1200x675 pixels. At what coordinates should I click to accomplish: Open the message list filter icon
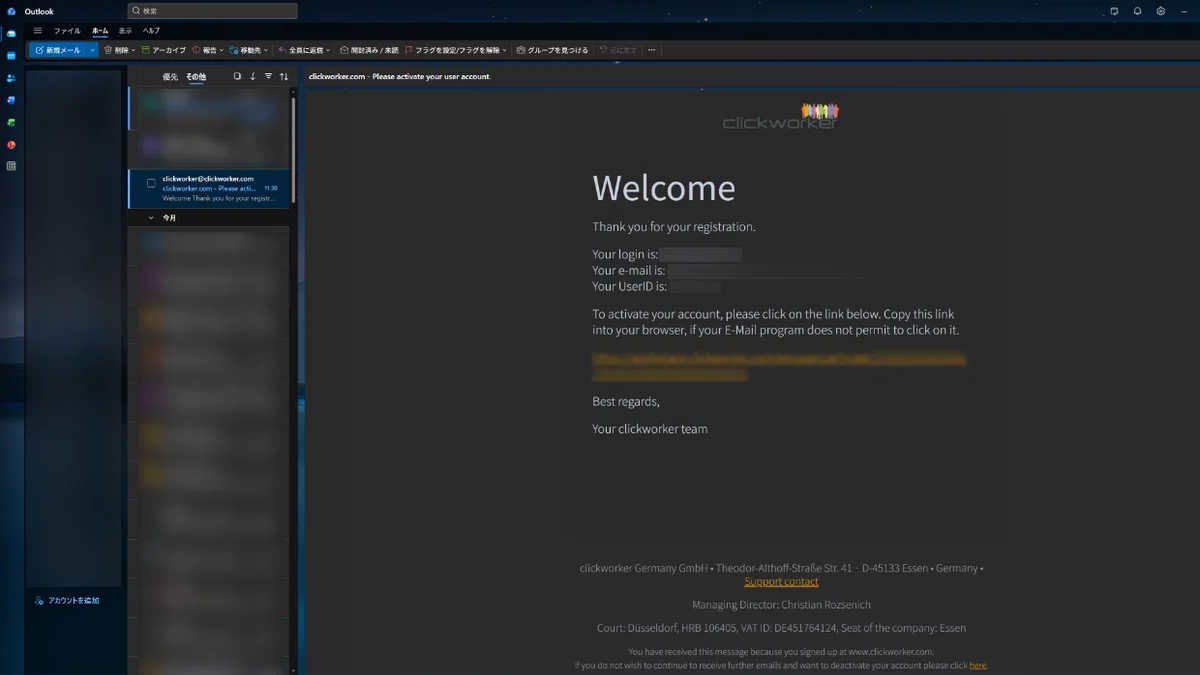point(268,76)
